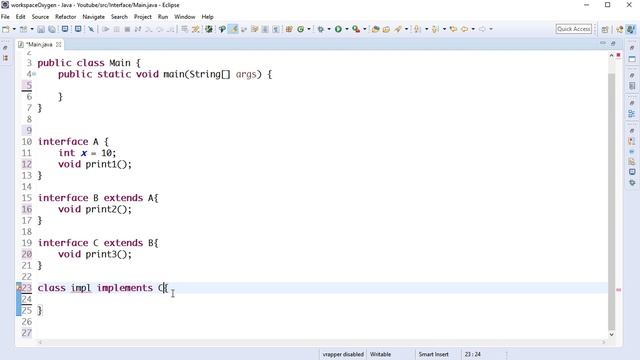The width and height of the screenshot is (640, 360).
Task: Click the Open Type icon in toolbar
Action: pos(376,29)
